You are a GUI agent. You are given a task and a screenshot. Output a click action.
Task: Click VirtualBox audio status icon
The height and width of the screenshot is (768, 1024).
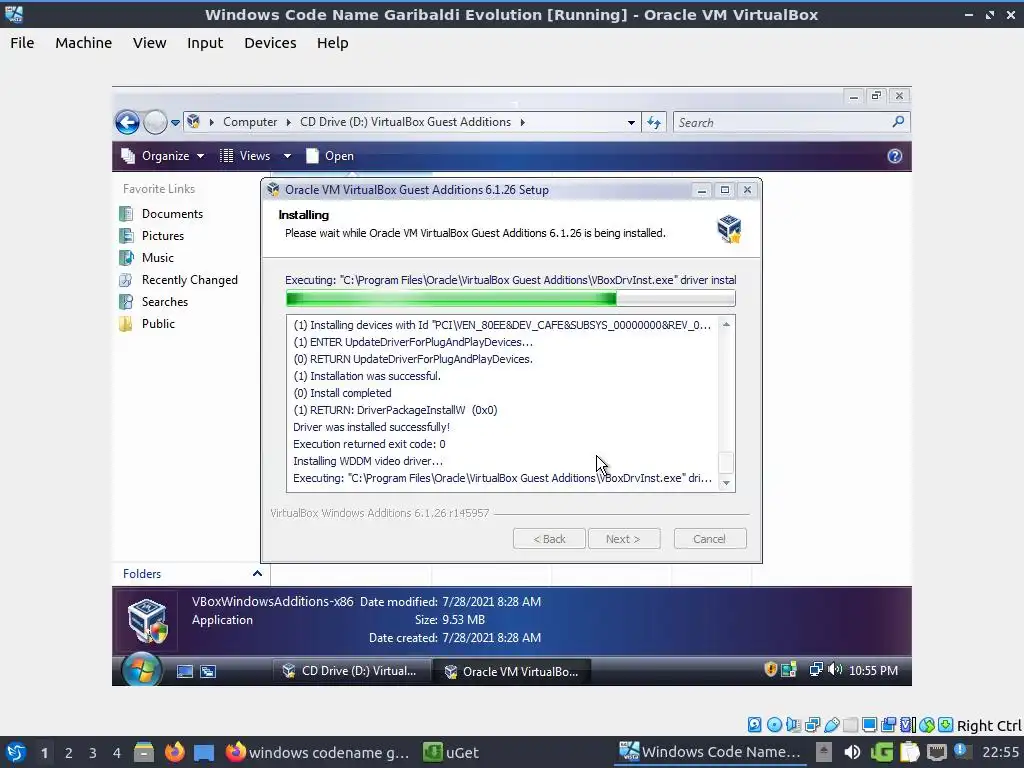point(793,725)
